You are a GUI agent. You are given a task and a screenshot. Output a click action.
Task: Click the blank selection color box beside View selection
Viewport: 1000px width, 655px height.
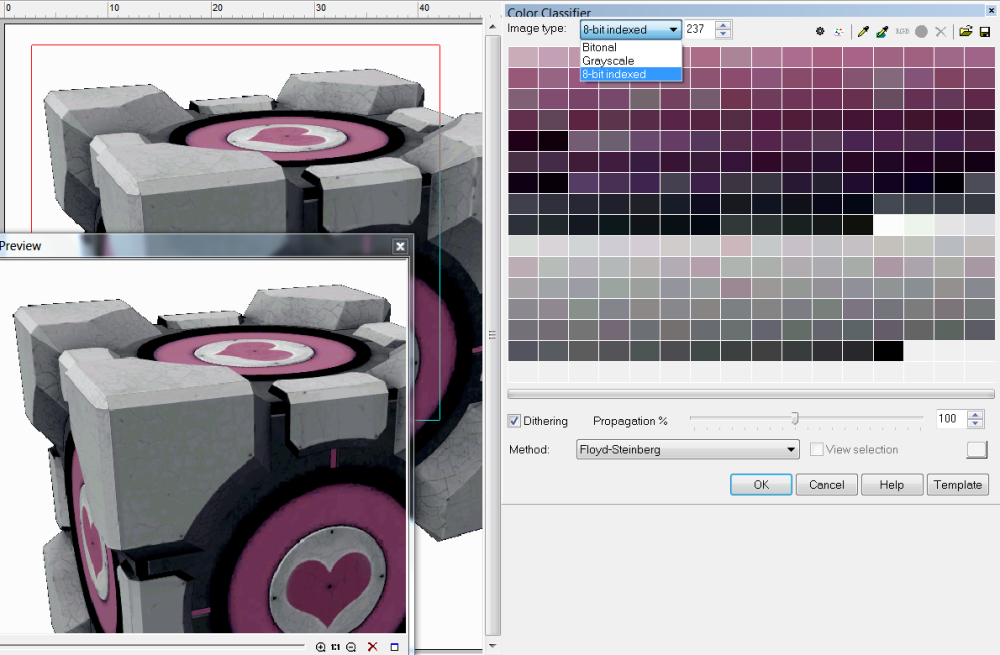tap(976, 450)
